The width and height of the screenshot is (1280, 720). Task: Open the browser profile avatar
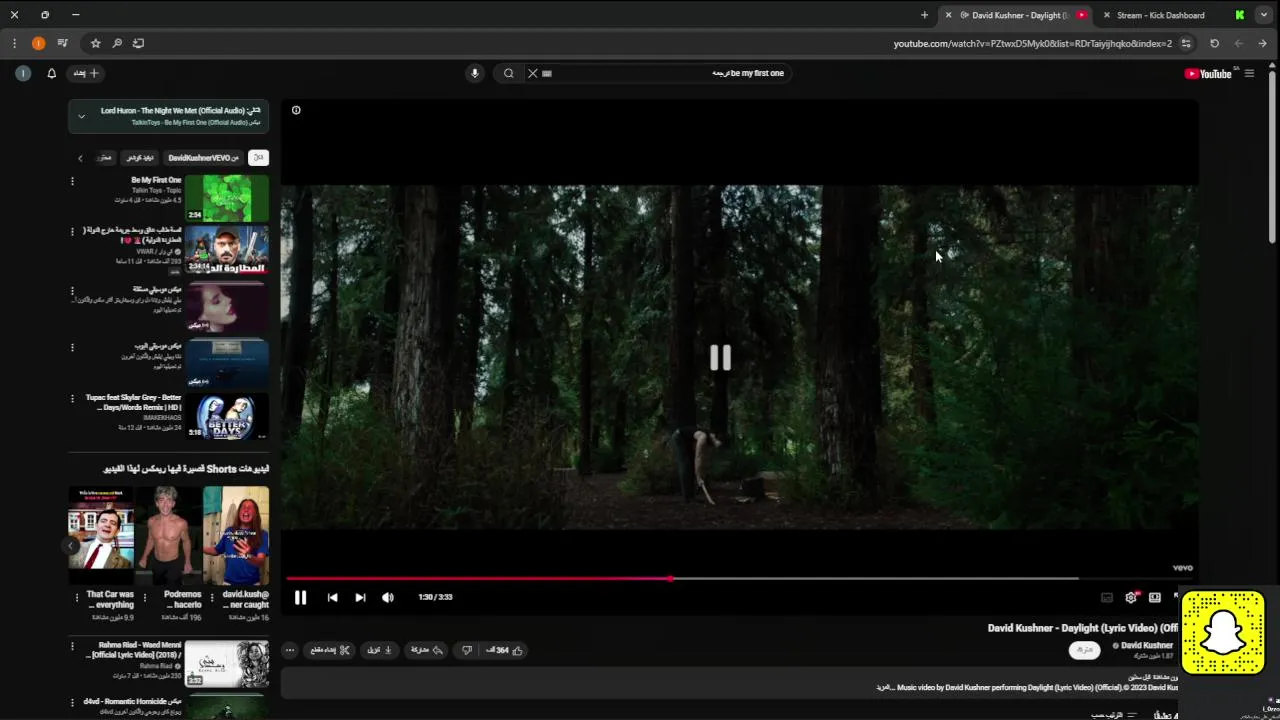point(38,43)
